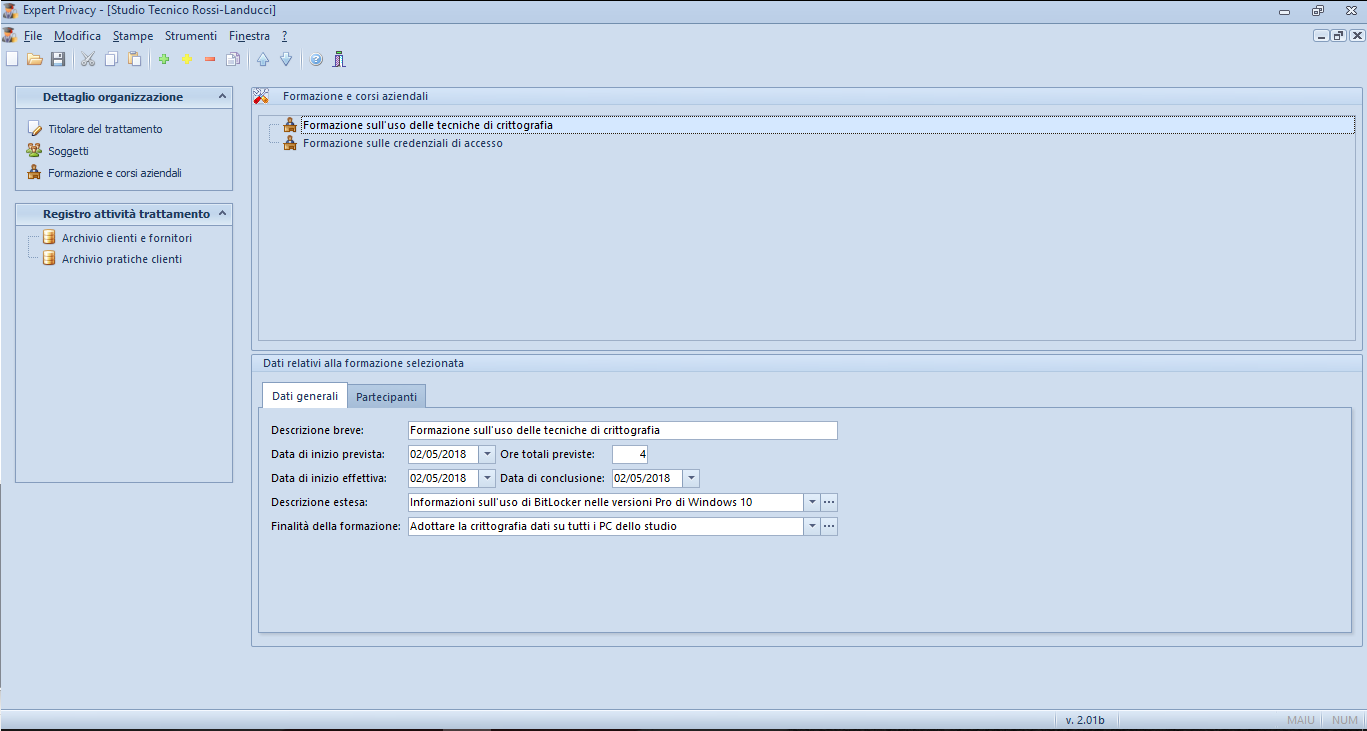This screenshot has width=1367, height=731.
Task: Open file using the folder icon
Action: point(35,59)
